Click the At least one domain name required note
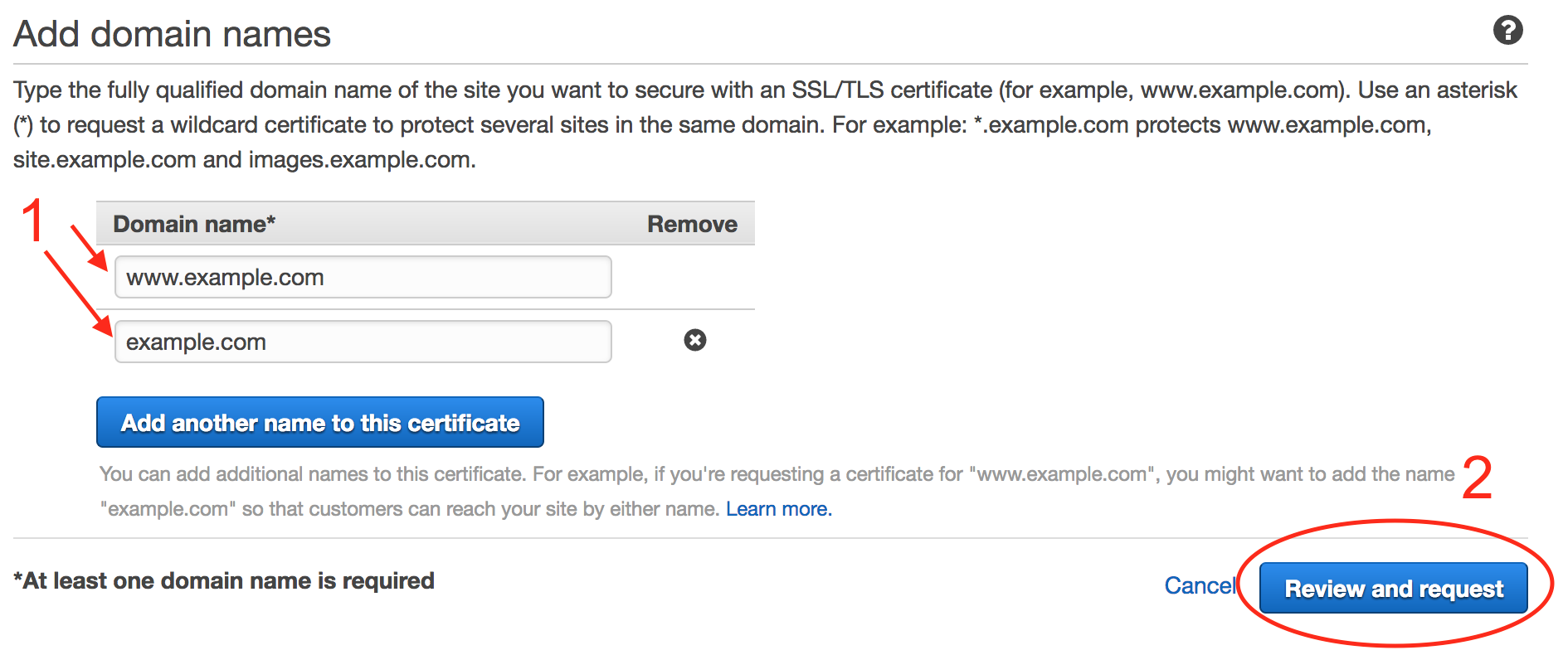Screen dimensions: 1568x655 pyautogui.click(x=224, y=581)
